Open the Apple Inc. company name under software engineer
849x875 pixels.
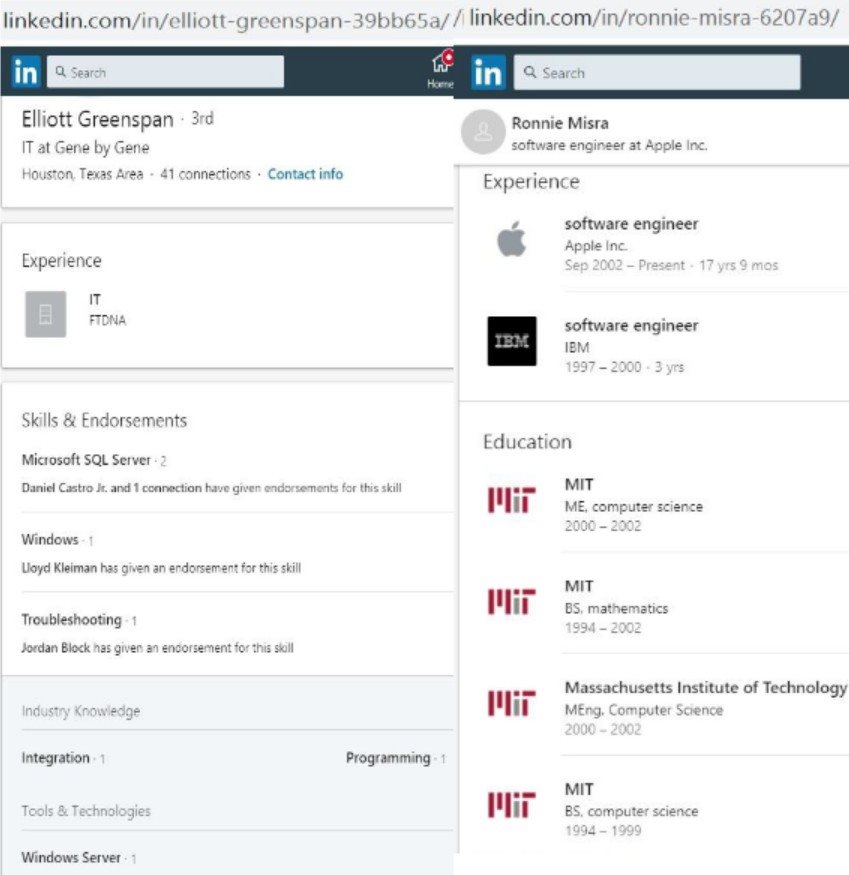click(596, 246)
